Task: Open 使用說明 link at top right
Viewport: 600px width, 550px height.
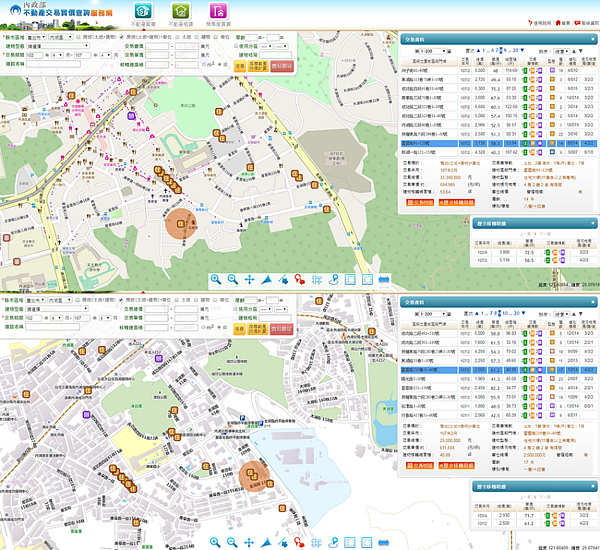Action: [x=540, y=23]
